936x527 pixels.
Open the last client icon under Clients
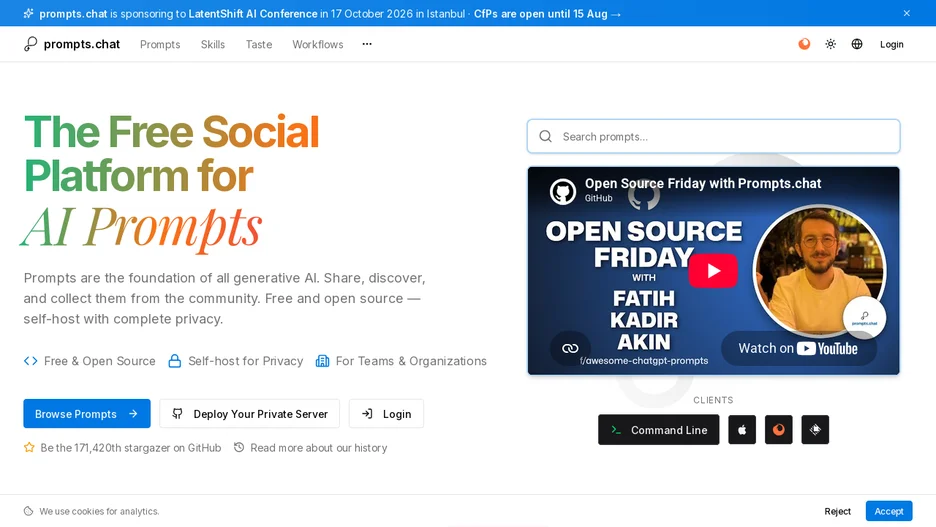815,430
